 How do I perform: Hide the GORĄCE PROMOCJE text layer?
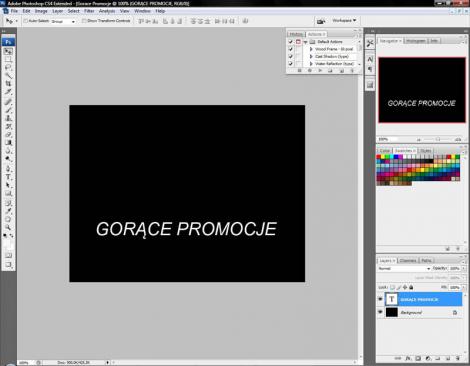[x=380, y=299]
